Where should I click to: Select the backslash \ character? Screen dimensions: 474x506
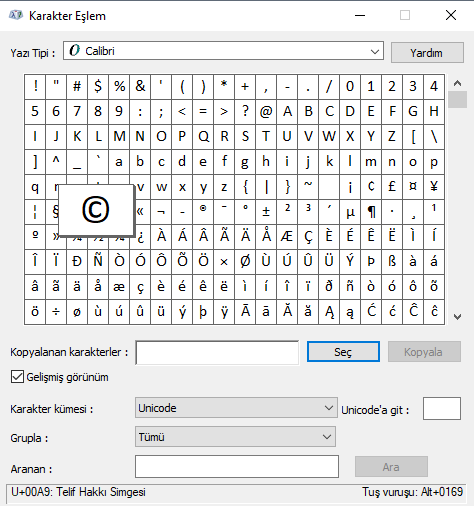click(434, 137)
